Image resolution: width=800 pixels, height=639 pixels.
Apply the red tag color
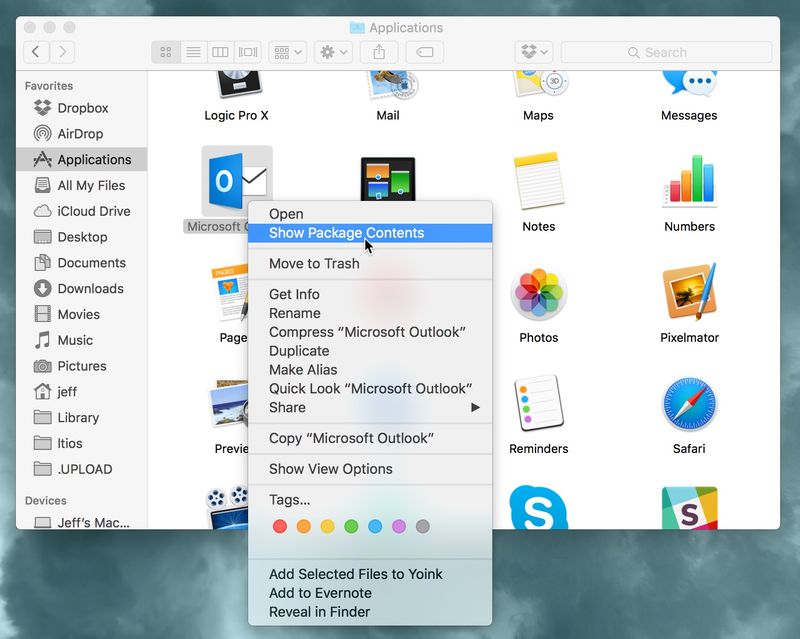click(x=280, y=526)
